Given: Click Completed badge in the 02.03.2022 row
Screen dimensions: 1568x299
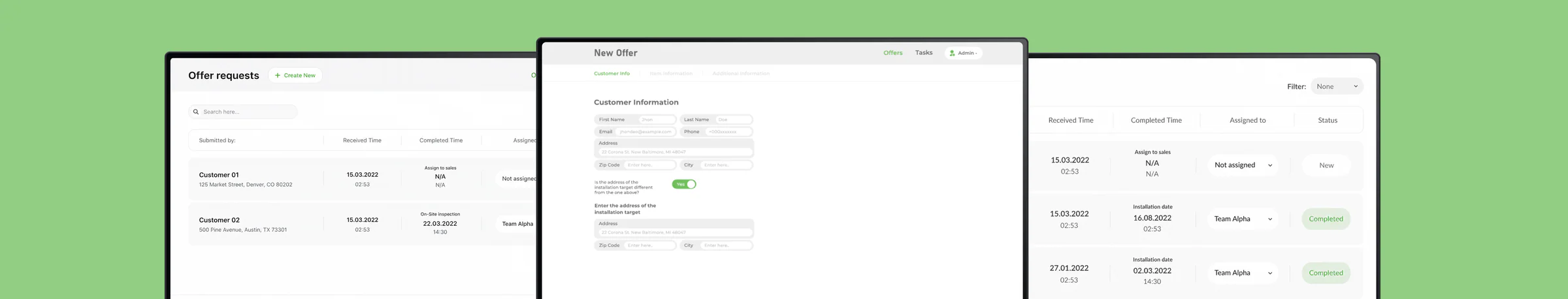Looking at the screenshot, I should pyautogui.click(x=1326, y=273).
